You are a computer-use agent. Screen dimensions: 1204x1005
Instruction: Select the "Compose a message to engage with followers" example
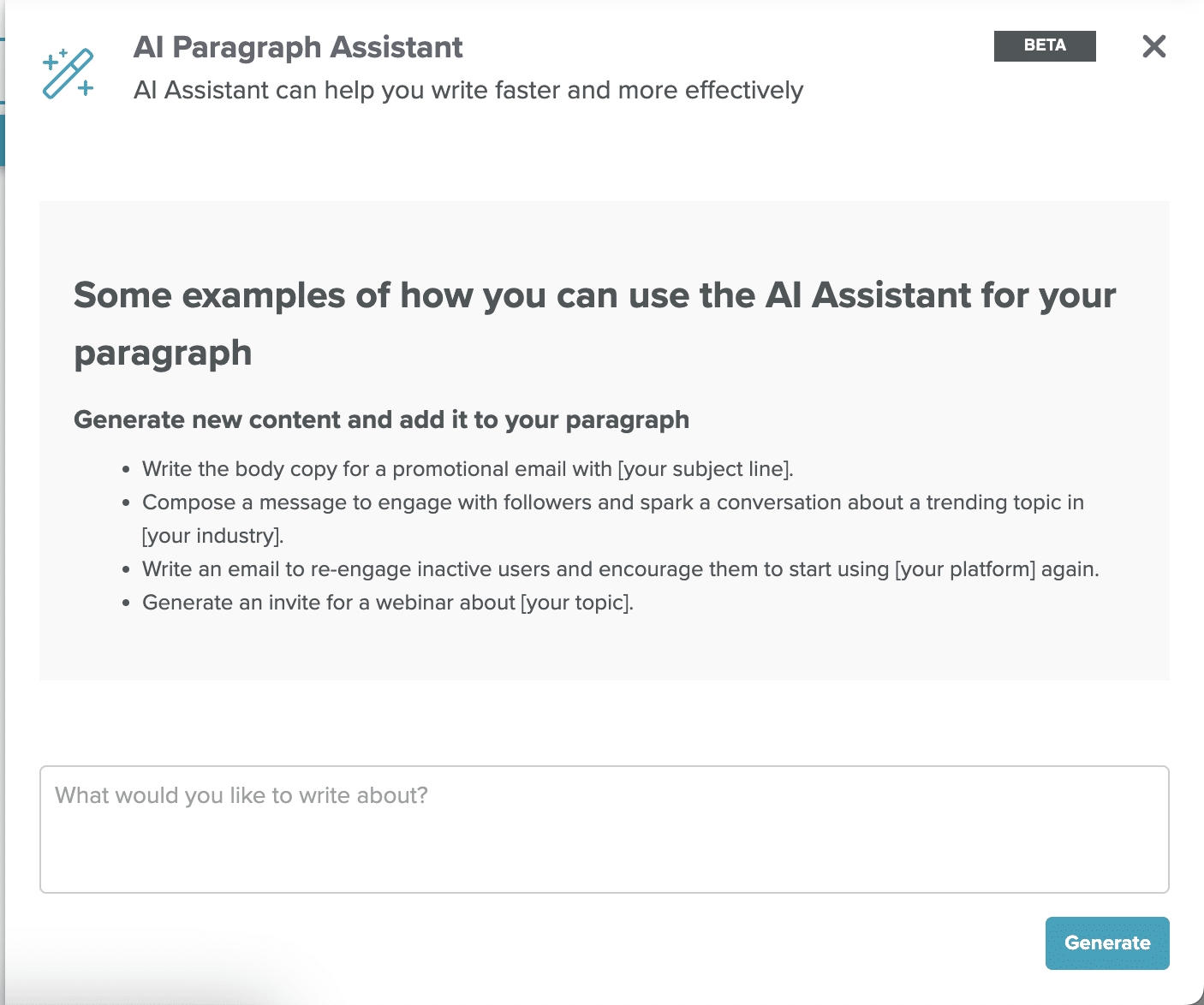(613, 519)
